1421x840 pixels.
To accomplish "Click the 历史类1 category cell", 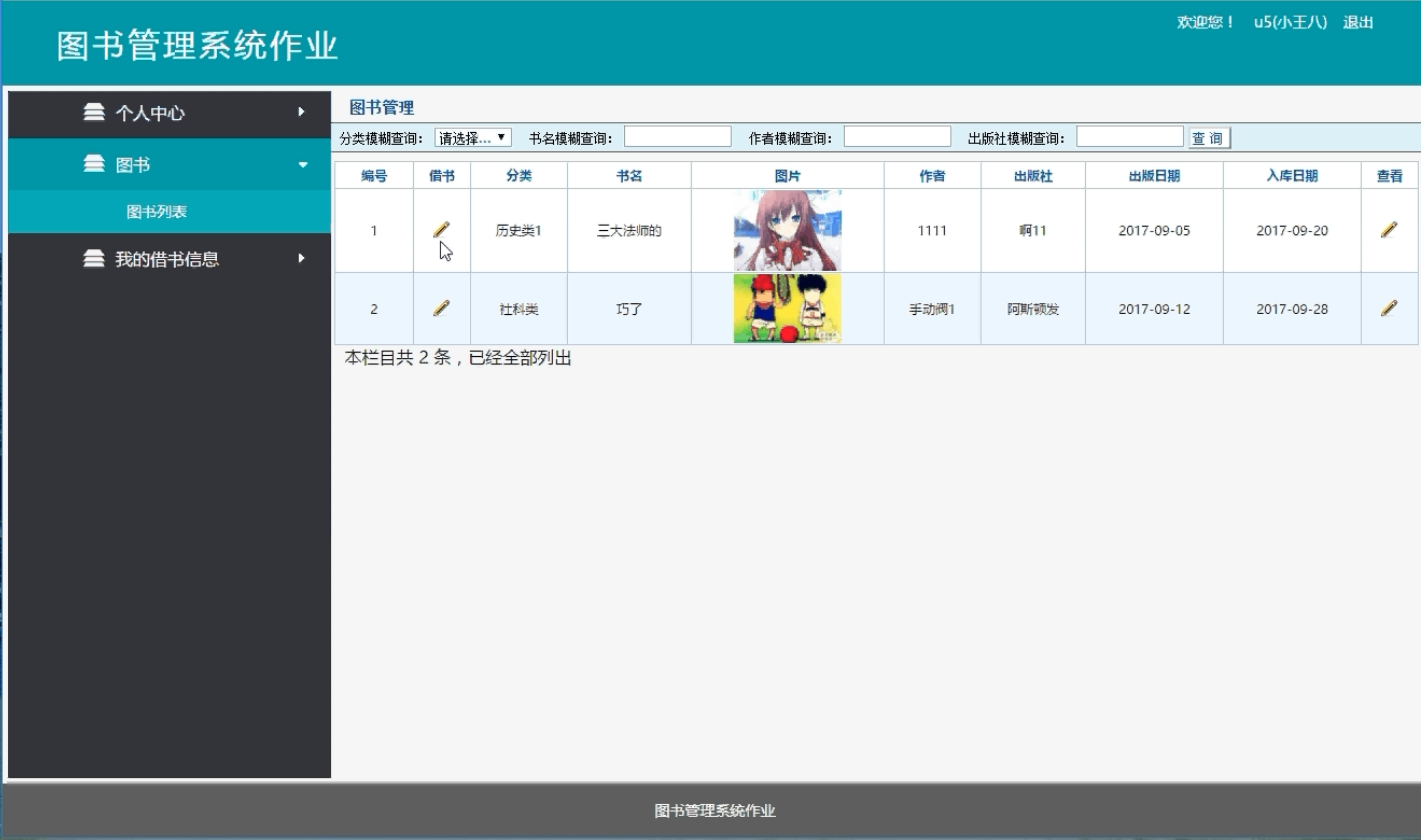I will tap(519, 231).
